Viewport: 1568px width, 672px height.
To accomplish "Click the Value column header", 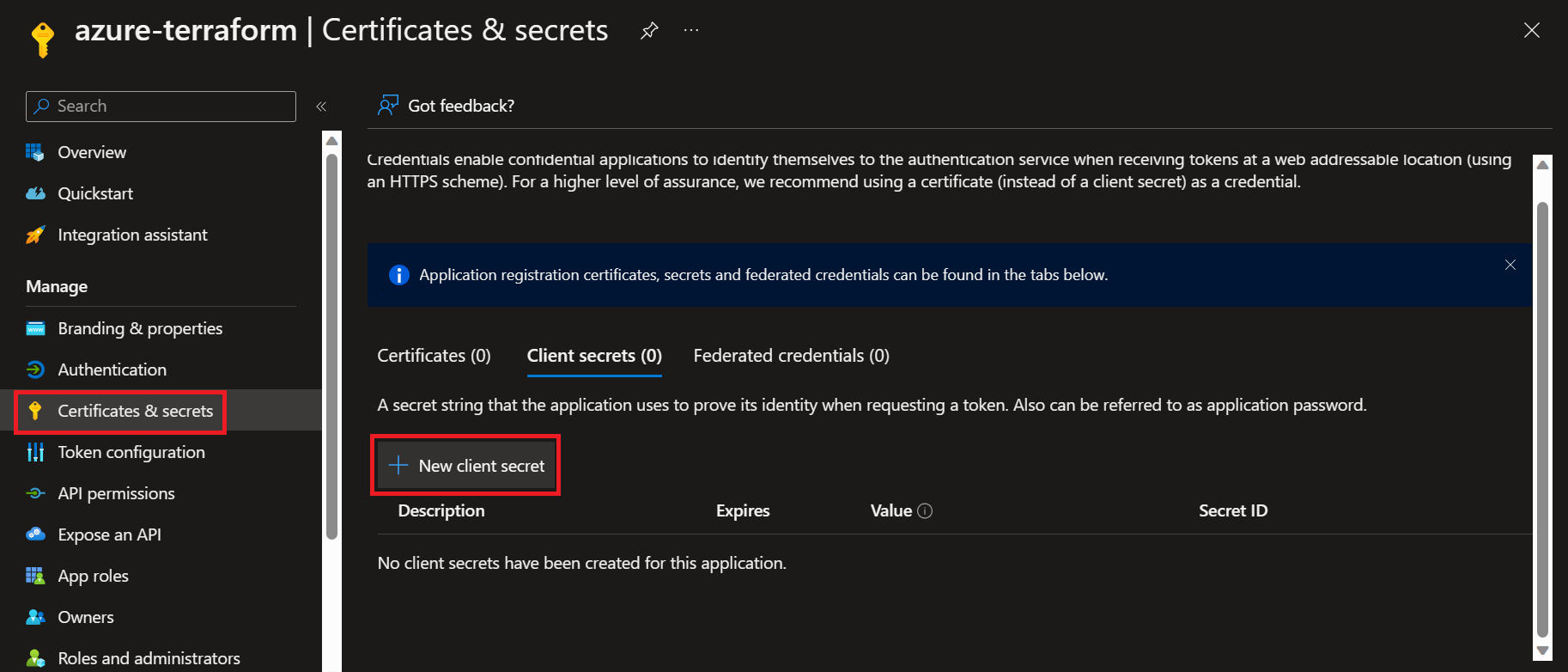I will pyautogui.click(x=891, y=510).
